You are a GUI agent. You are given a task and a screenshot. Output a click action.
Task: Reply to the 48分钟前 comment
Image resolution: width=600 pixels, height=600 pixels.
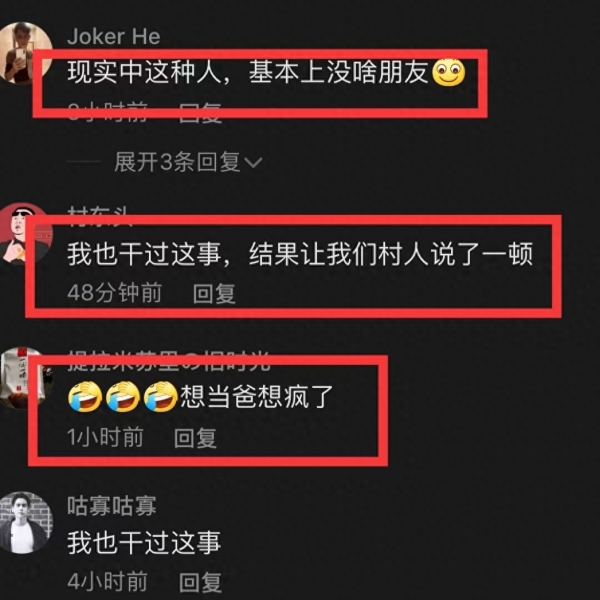214,293
